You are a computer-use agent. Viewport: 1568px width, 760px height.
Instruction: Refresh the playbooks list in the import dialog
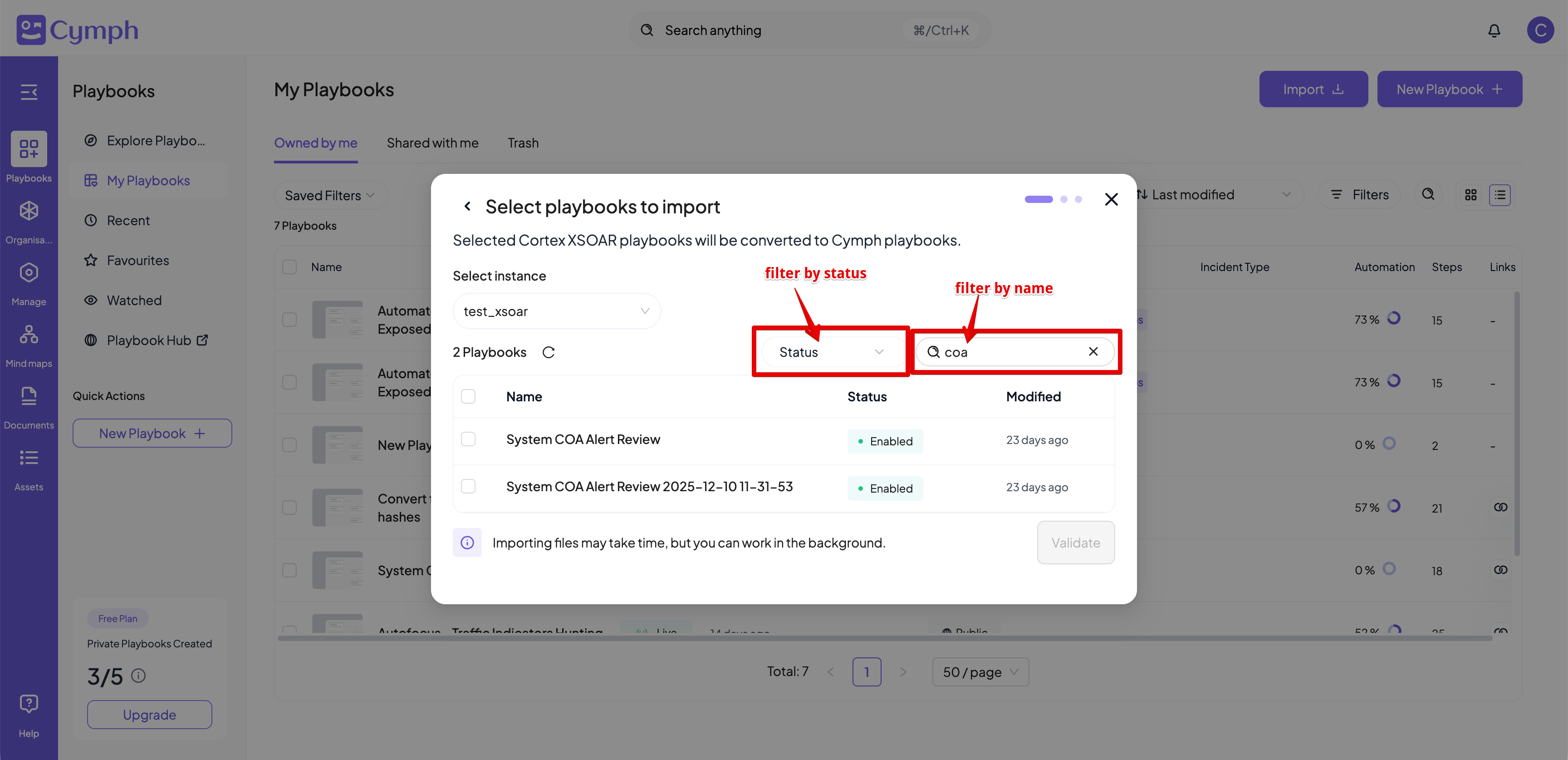(x=549, y=352)
